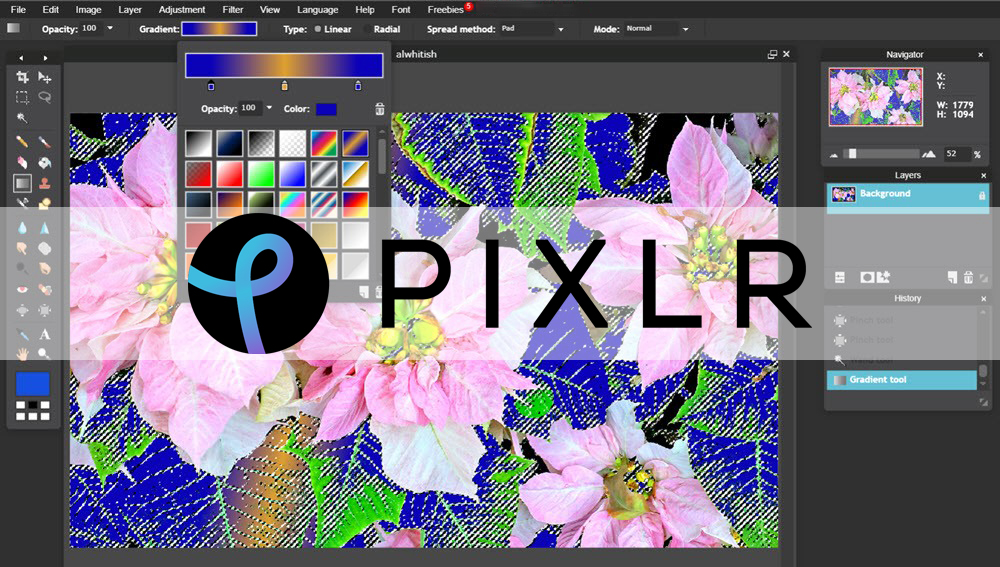Viewport: 1000px width, 567px height.
Task: Close the Layers panel
Action: [983, 175]
